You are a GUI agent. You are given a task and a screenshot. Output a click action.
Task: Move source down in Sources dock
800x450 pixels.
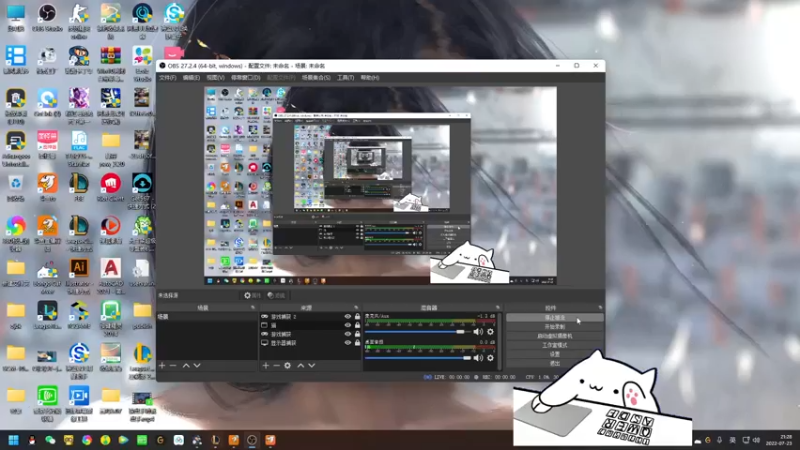[x=312, y=366]
